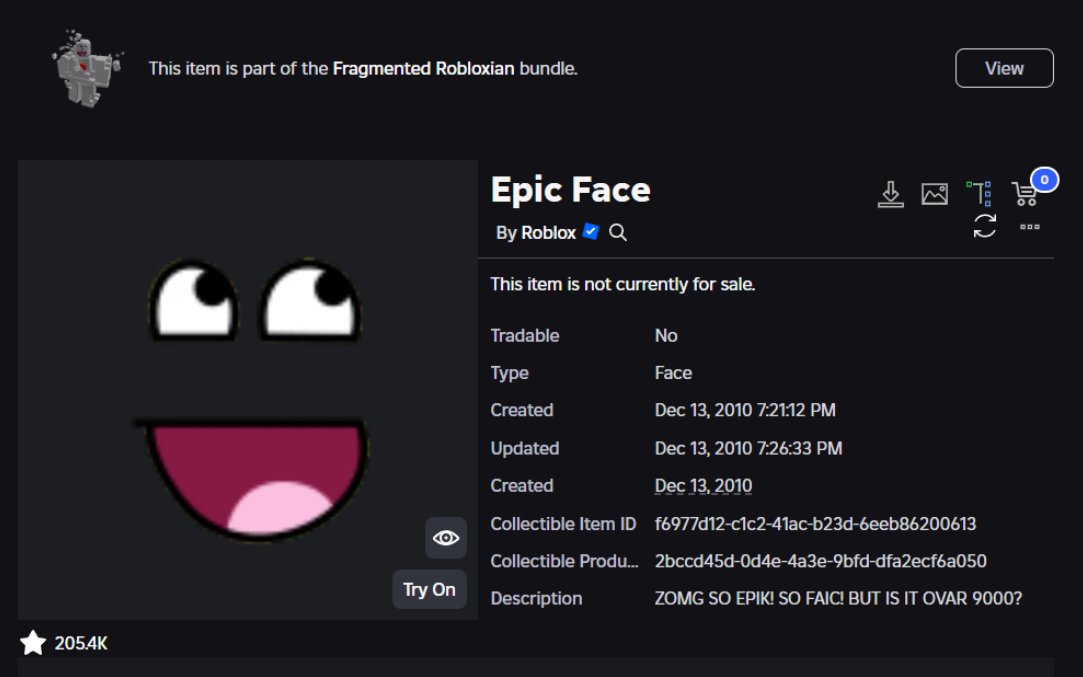Select the Collectible Item ID value
The height and width of the screenshot is (677, 1083).
[x=815, y=524]
